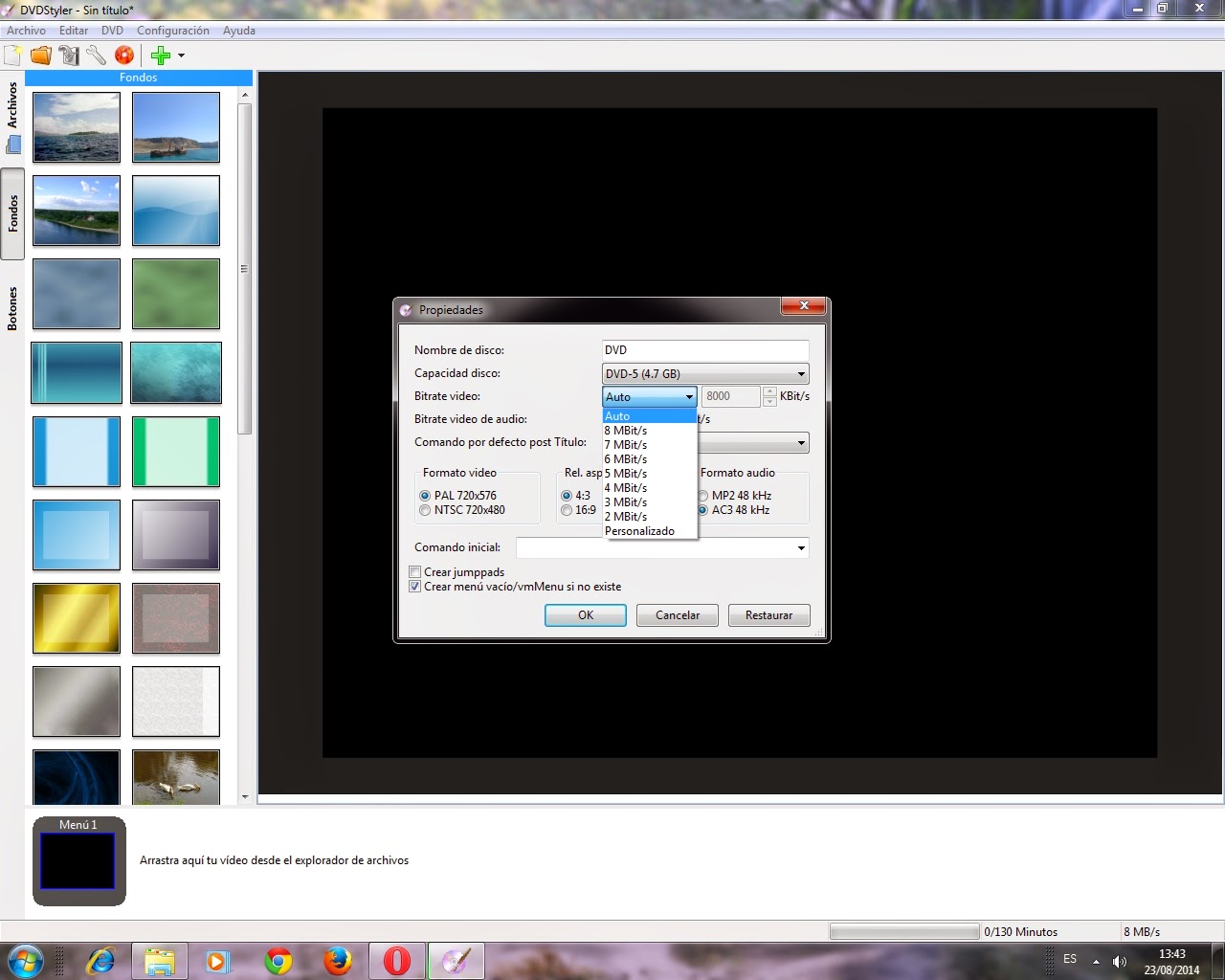Choose Auto in the bitrate list
The image size is (1225, 980).
[x=649, y=416]
